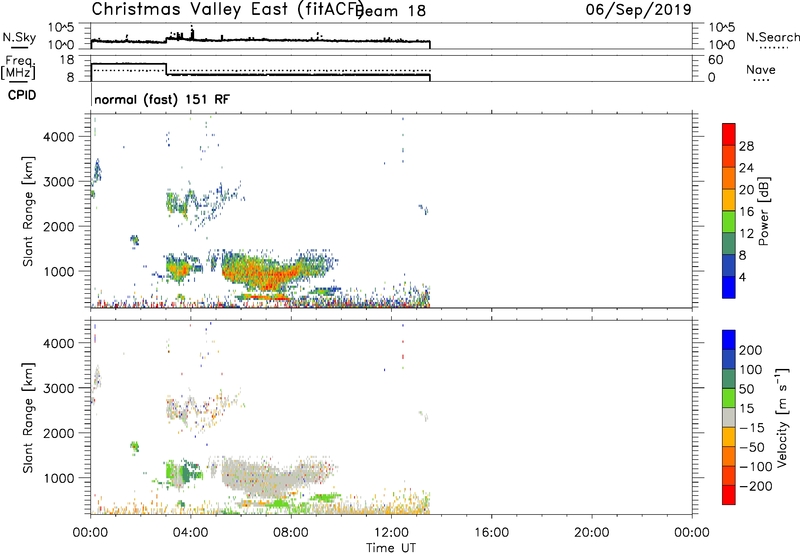Image resolution: width=800 pixels, height=554 pixels.
Task: Click the frequency step-down line near 03:00
Action: [166, 69]
